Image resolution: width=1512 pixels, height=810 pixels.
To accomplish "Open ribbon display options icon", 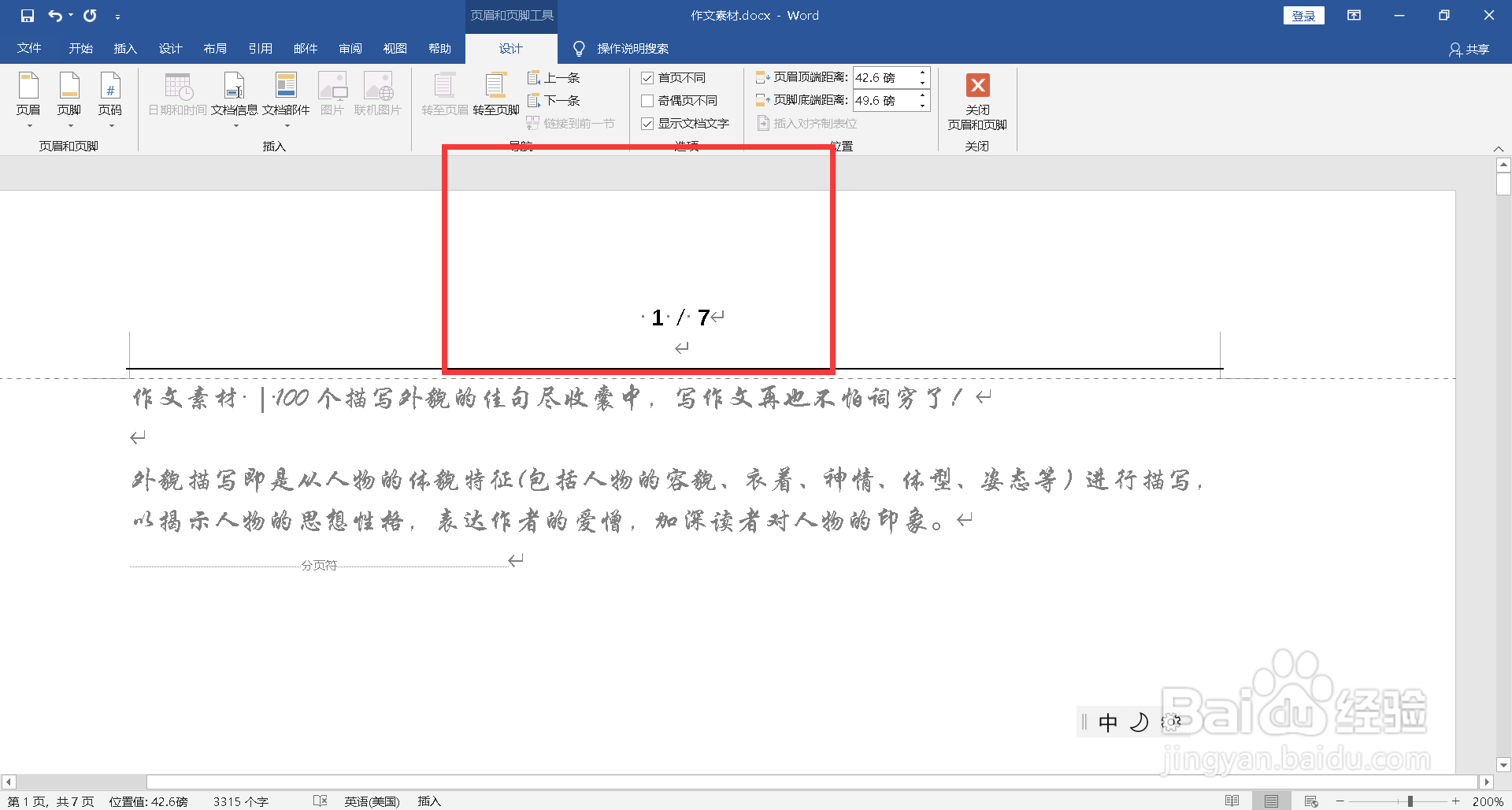I will click(x=1354, y=16).
